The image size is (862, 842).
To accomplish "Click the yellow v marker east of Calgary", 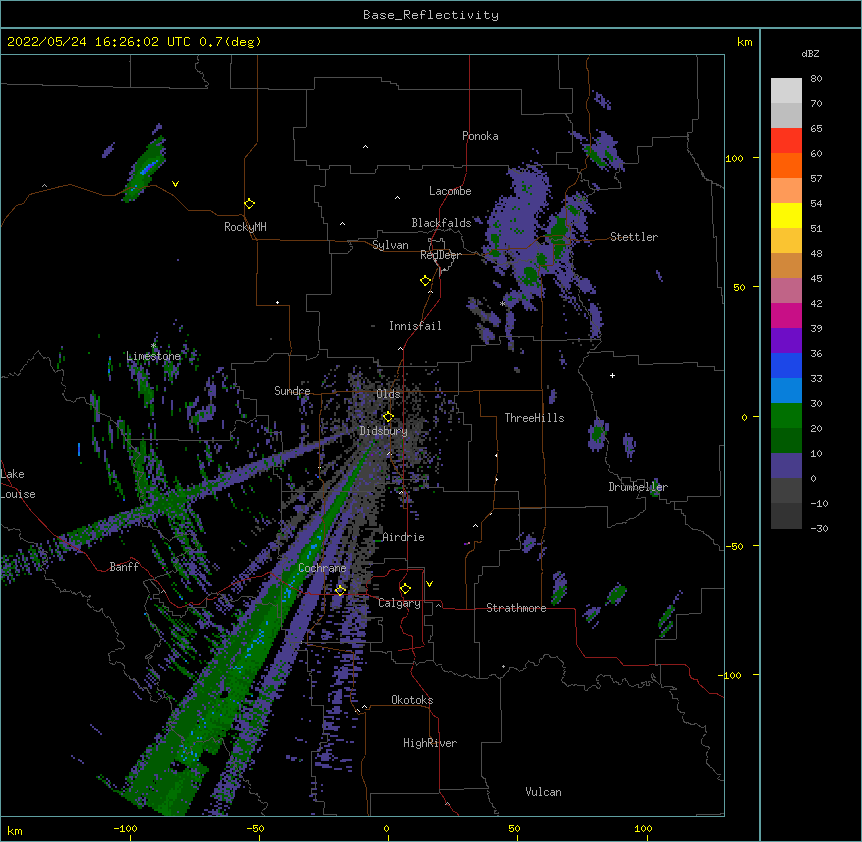I will (x=429, y=584).
